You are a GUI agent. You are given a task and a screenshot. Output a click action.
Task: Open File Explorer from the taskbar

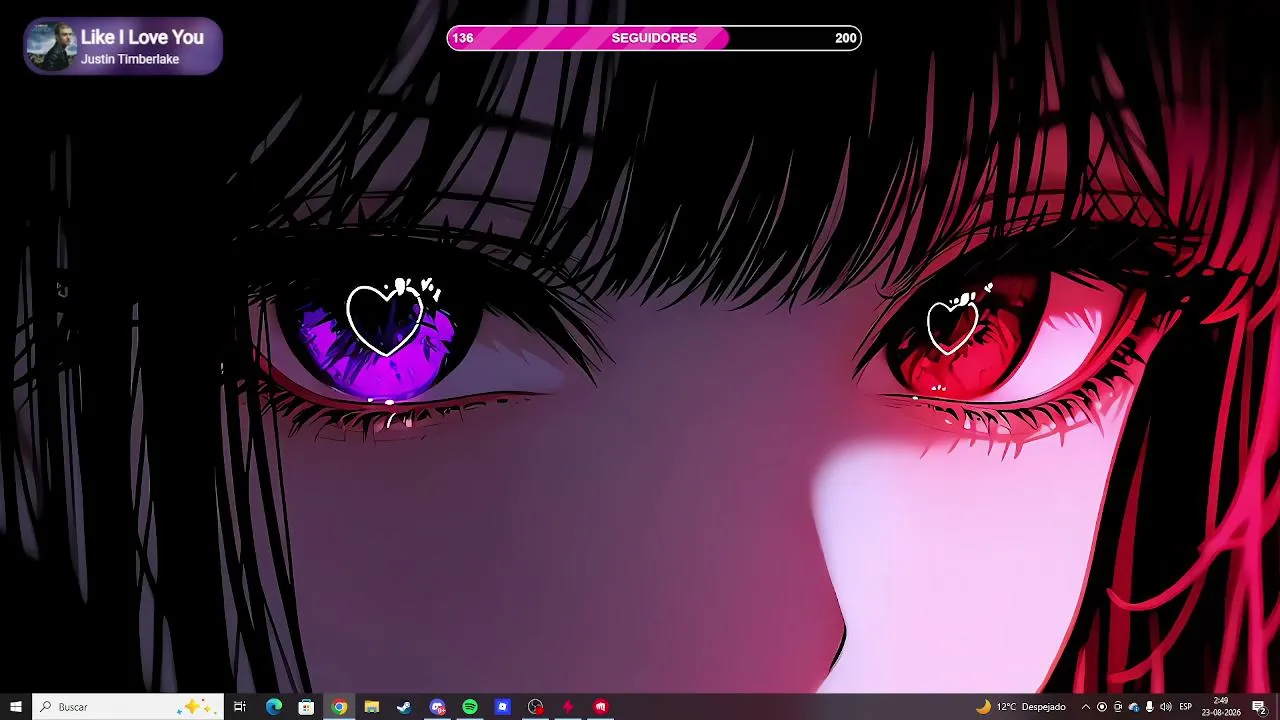[372, 707]
